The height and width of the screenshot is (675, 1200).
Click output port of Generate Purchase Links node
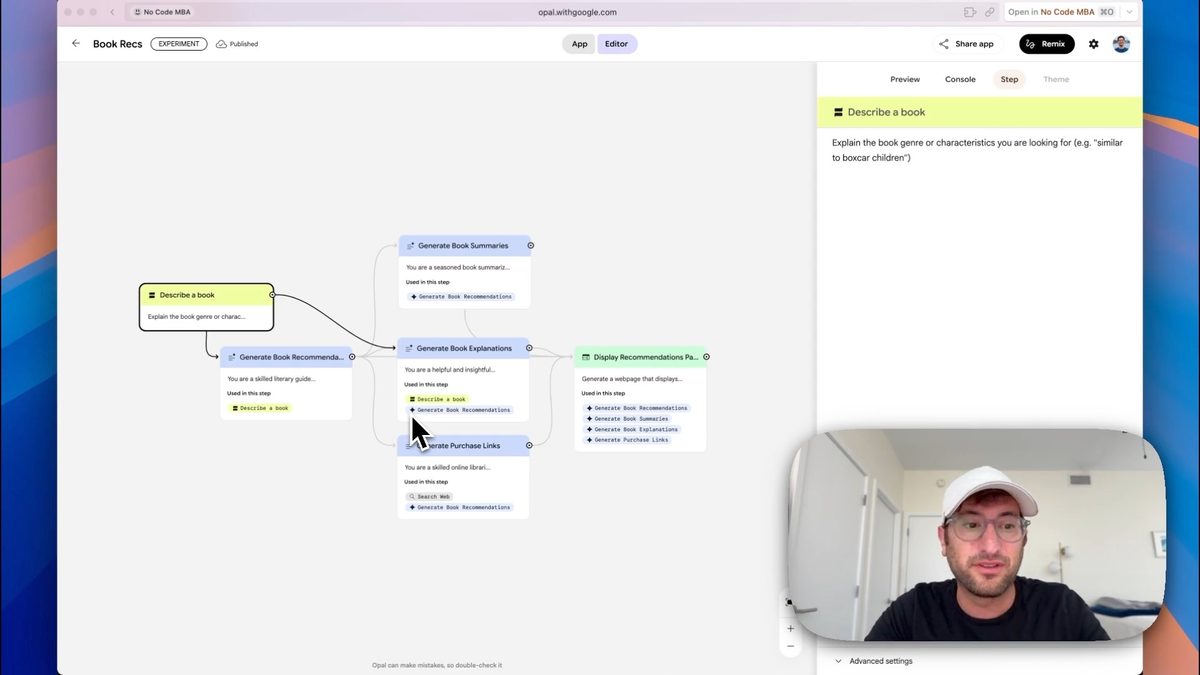tap(529, 445)
